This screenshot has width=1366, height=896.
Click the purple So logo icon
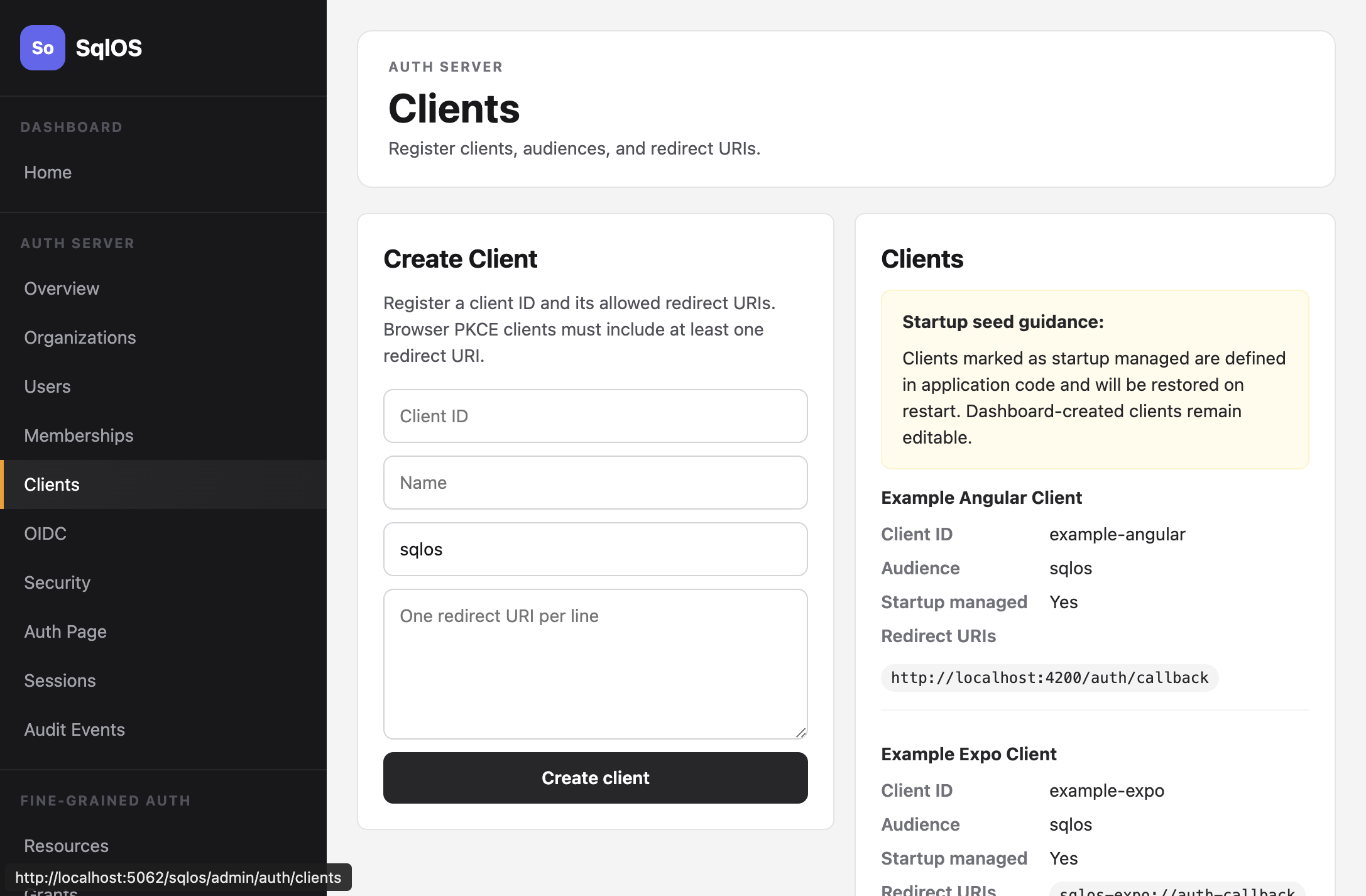[42, 48]
